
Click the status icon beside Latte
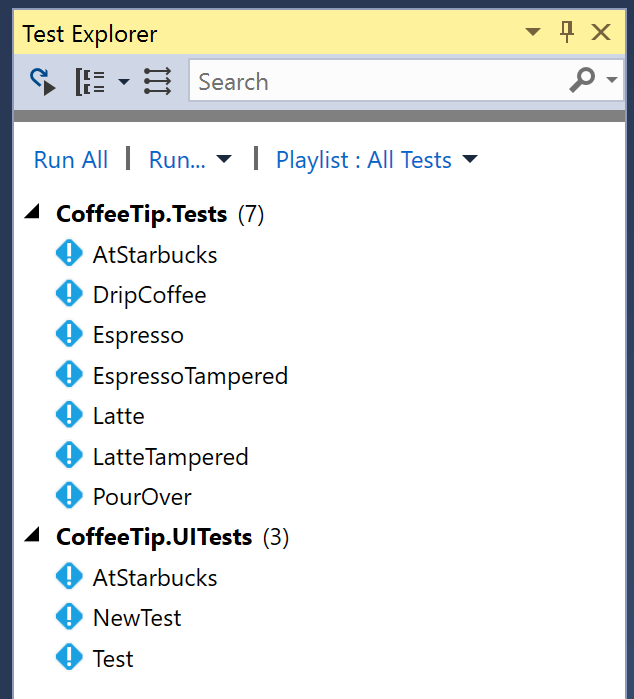pyautogui.click(x=69, y=415)
